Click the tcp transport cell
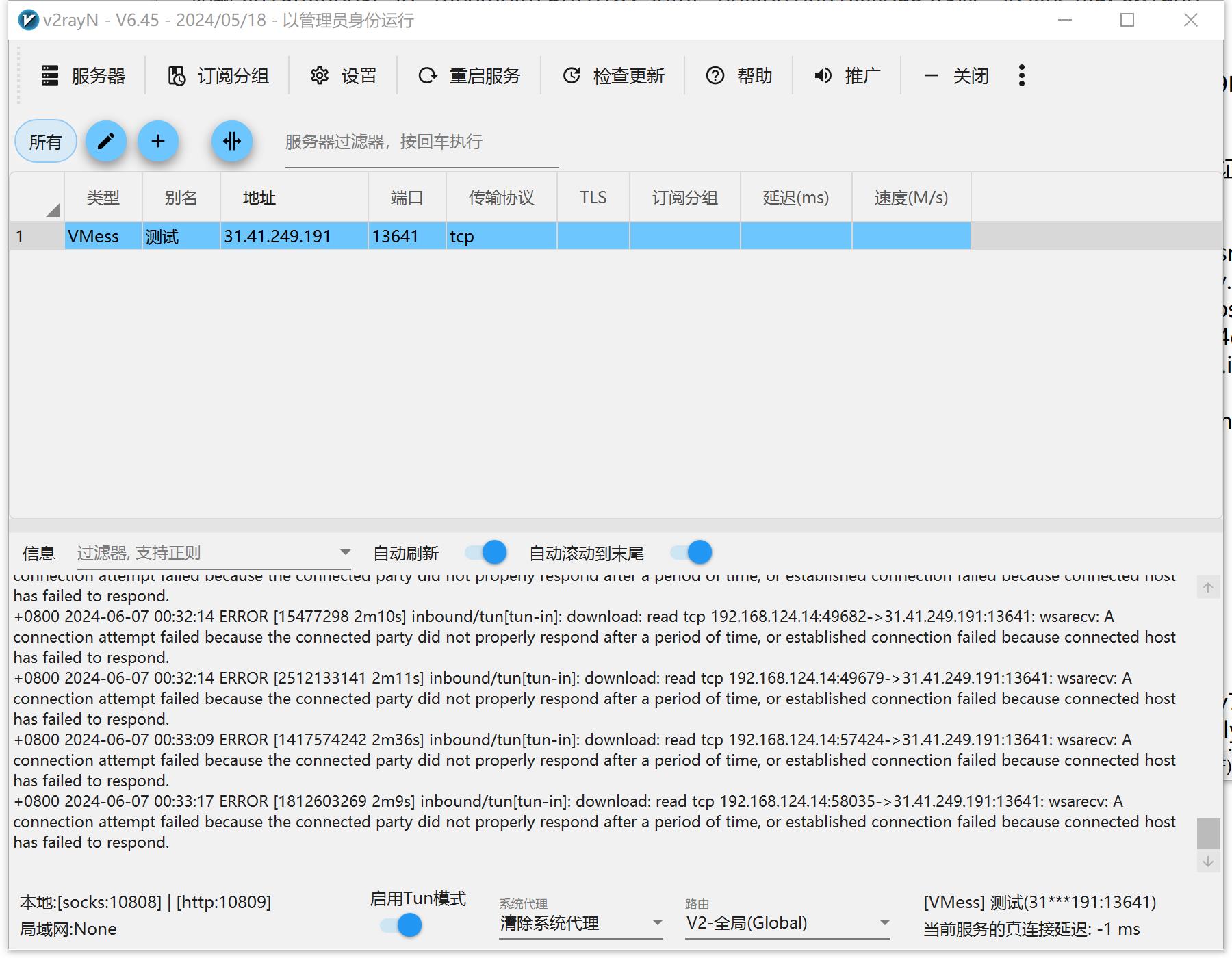 (x=502, y=236)
